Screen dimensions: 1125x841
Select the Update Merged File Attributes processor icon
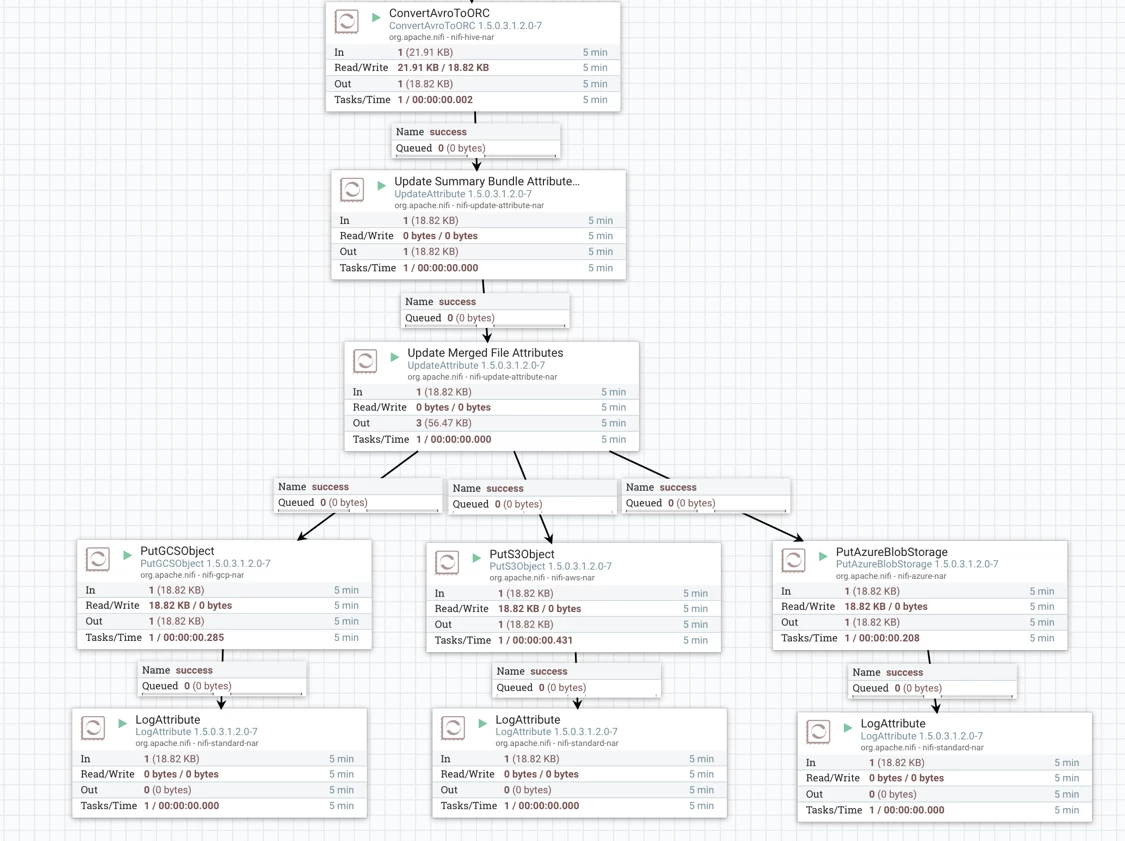(365, 361)
